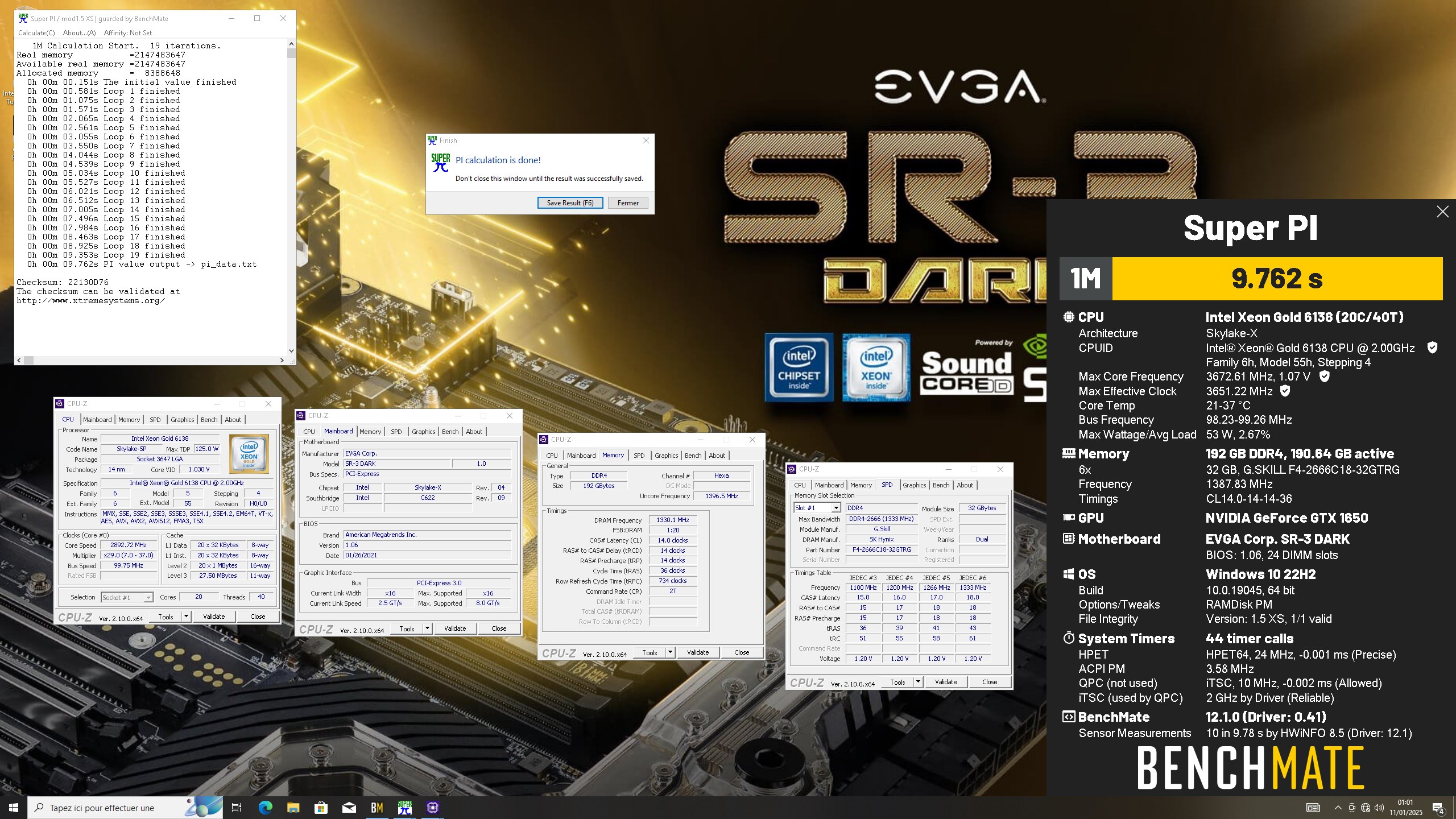Click Save Result (F6) button
1456x819 pixels.
tap(570, 203)
